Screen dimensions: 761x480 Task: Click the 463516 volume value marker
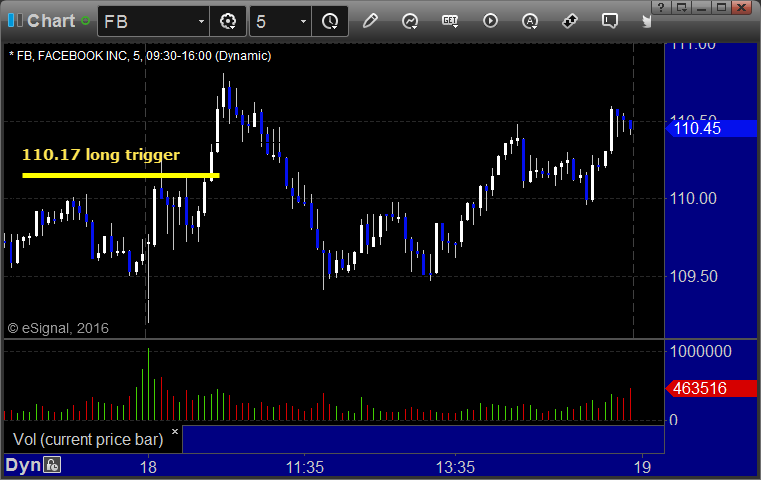[x=711, y=388]
